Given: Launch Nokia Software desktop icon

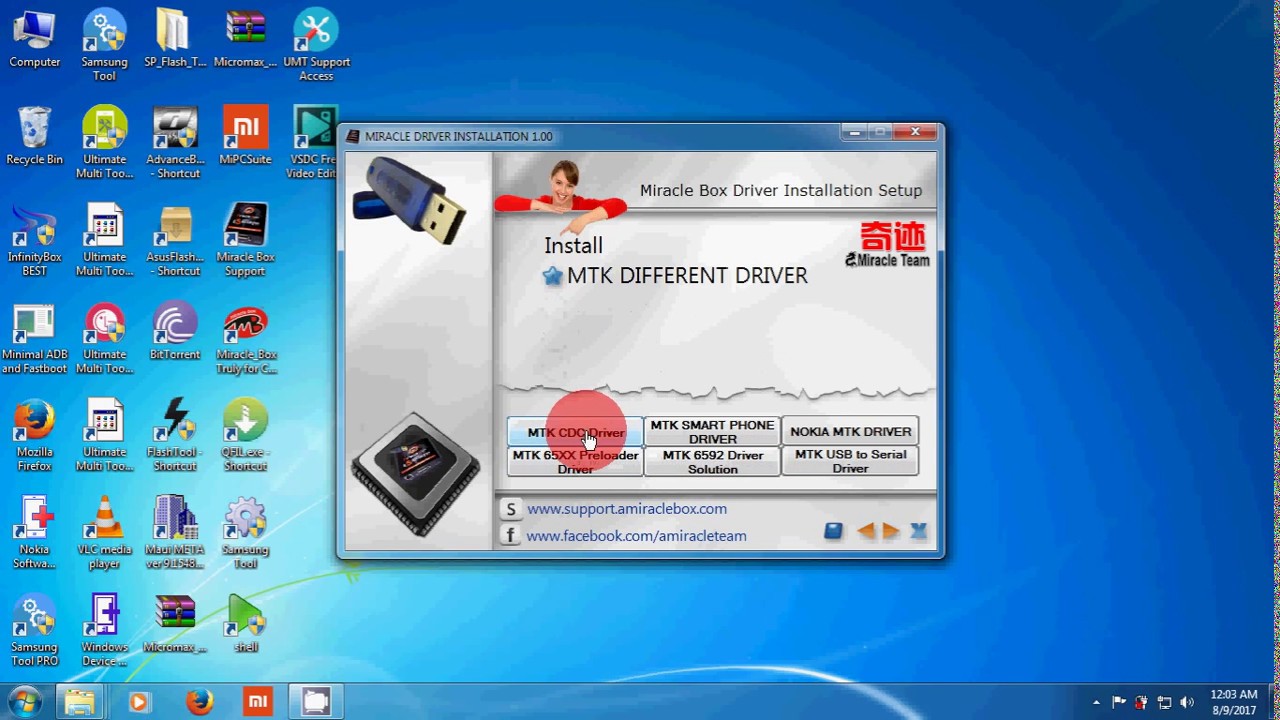Looking at the screenshot, I should click(x=35, y=533).
